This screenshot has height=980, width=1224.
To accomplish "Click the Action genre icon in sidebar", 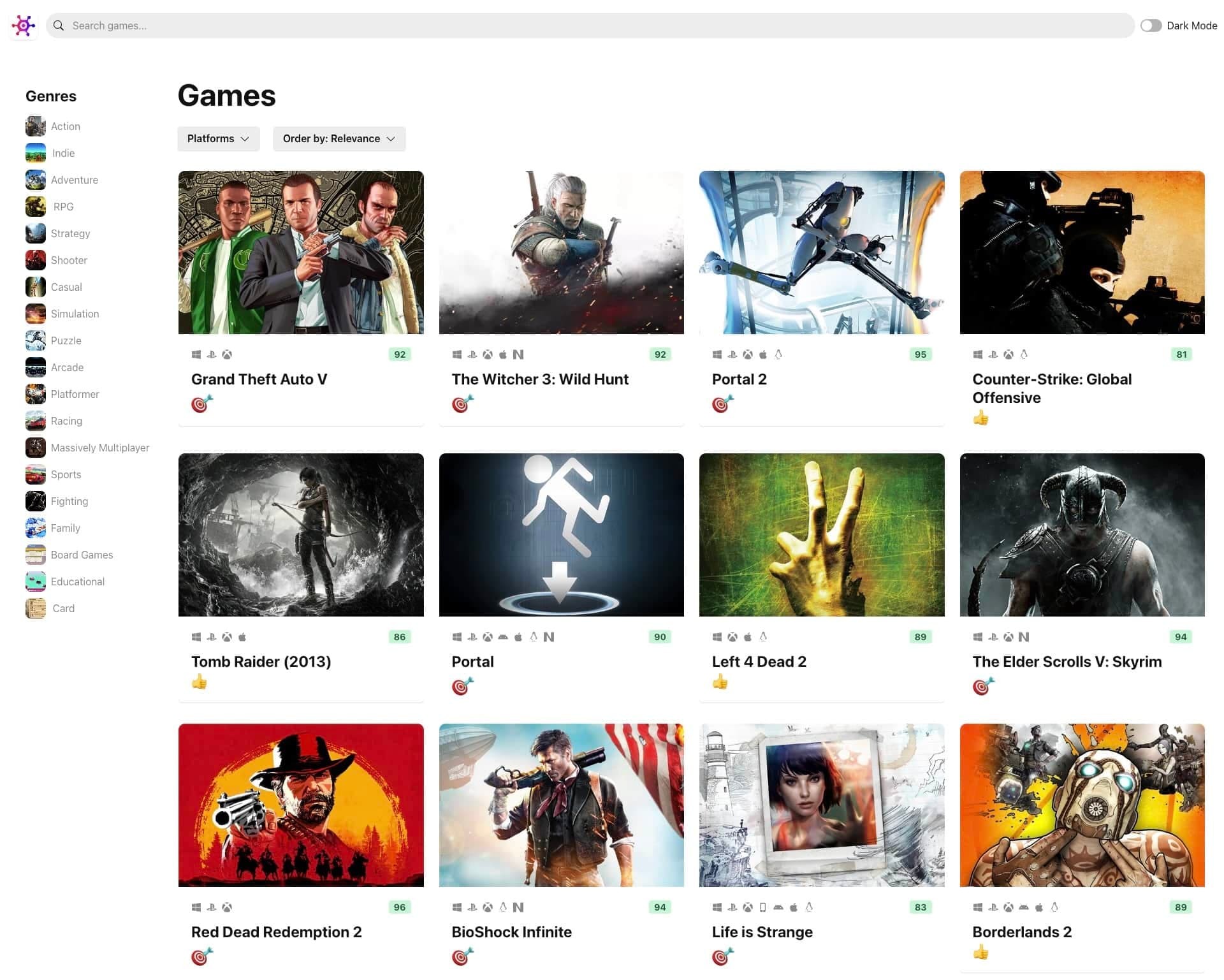I will click(35, 125).
